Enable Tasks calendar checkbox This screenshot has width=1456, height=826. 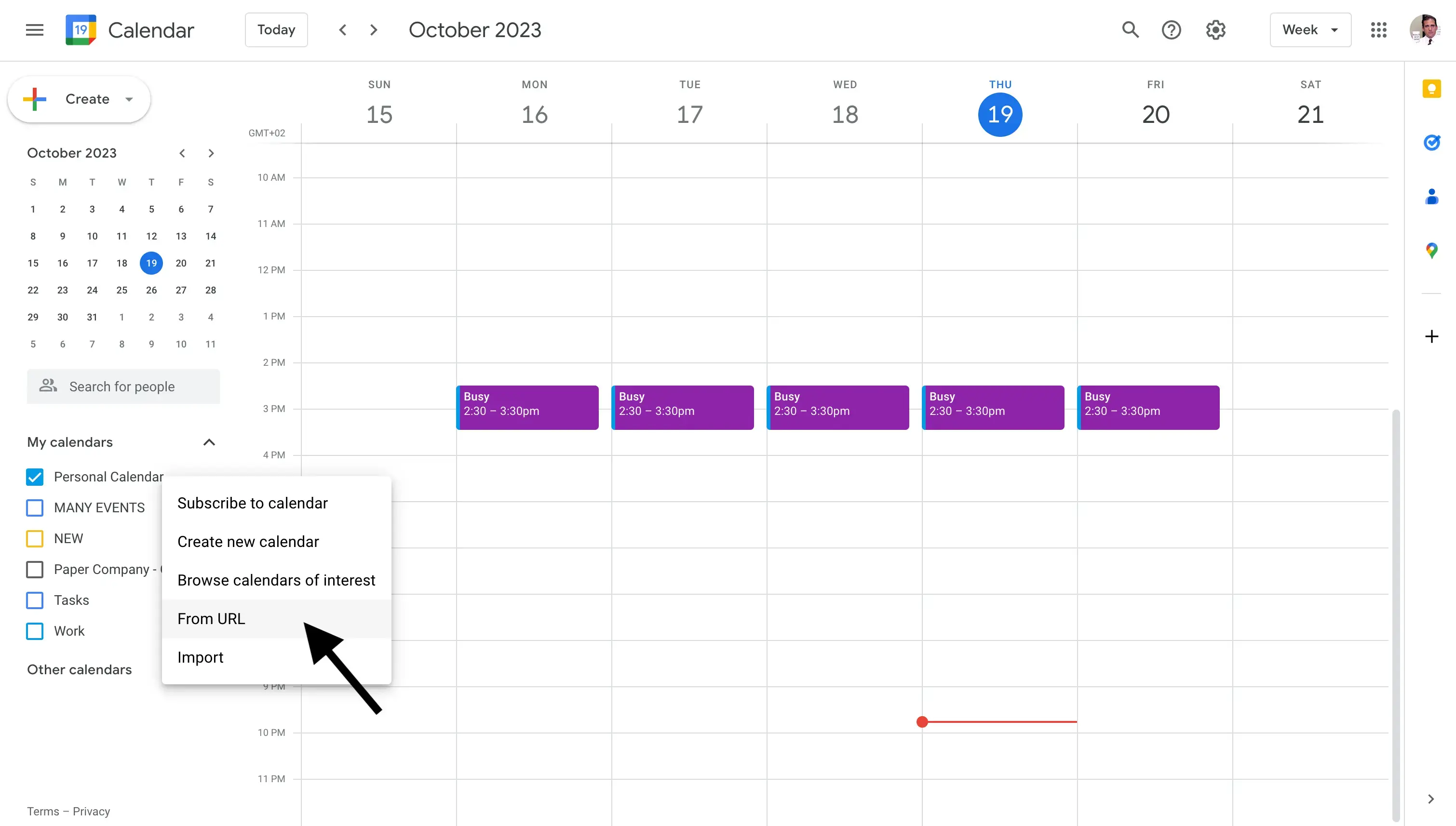coord(35,600)
